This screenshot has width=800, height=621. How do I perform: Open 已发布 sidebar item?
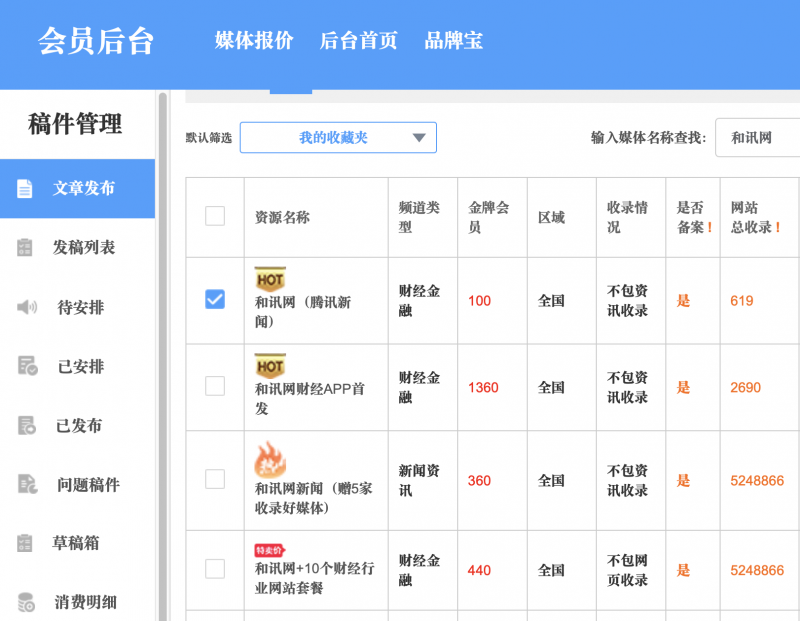[78, 425]
